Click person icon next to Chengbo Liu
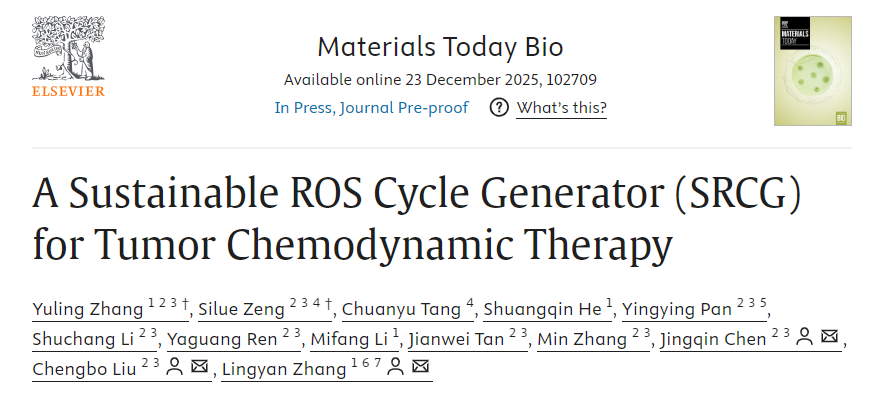Image resolution: width=881 pixels, height=406 pixels. point(175,368)
